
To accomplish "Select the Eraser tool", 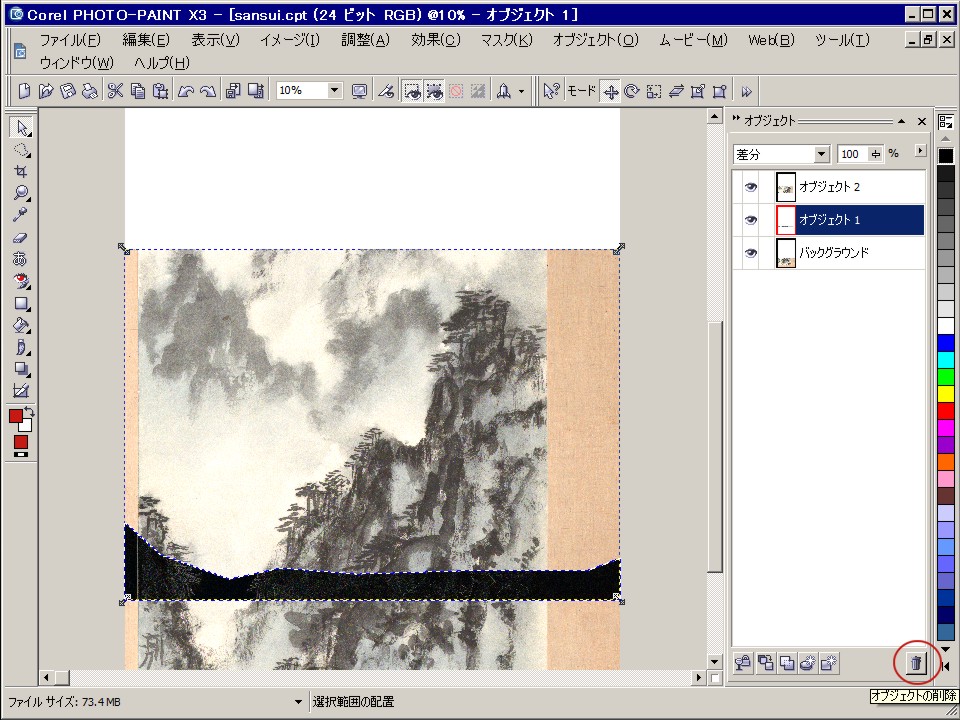I will (21, 237).
